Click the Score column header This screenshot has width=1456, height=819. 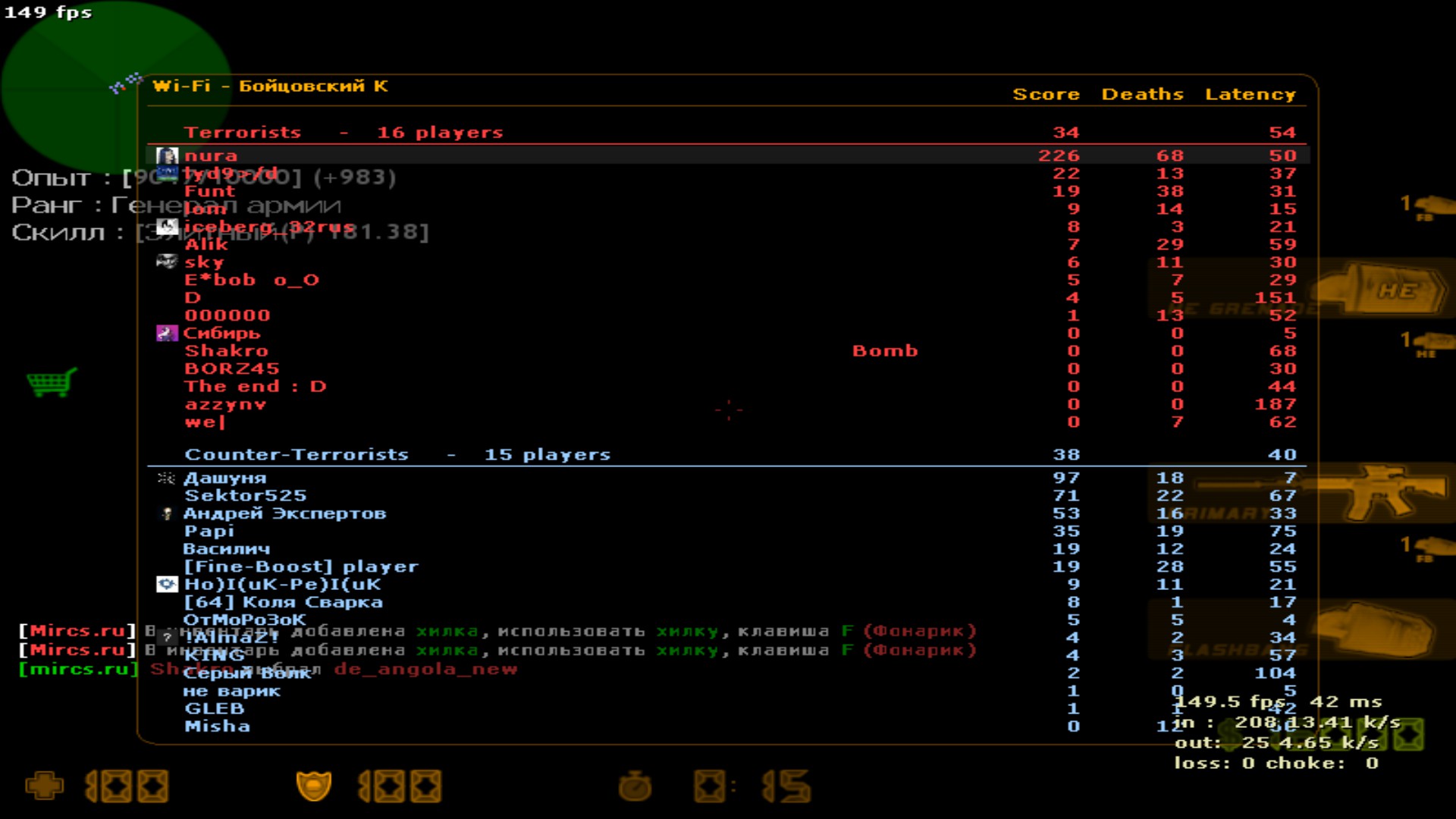[1046, 95]
